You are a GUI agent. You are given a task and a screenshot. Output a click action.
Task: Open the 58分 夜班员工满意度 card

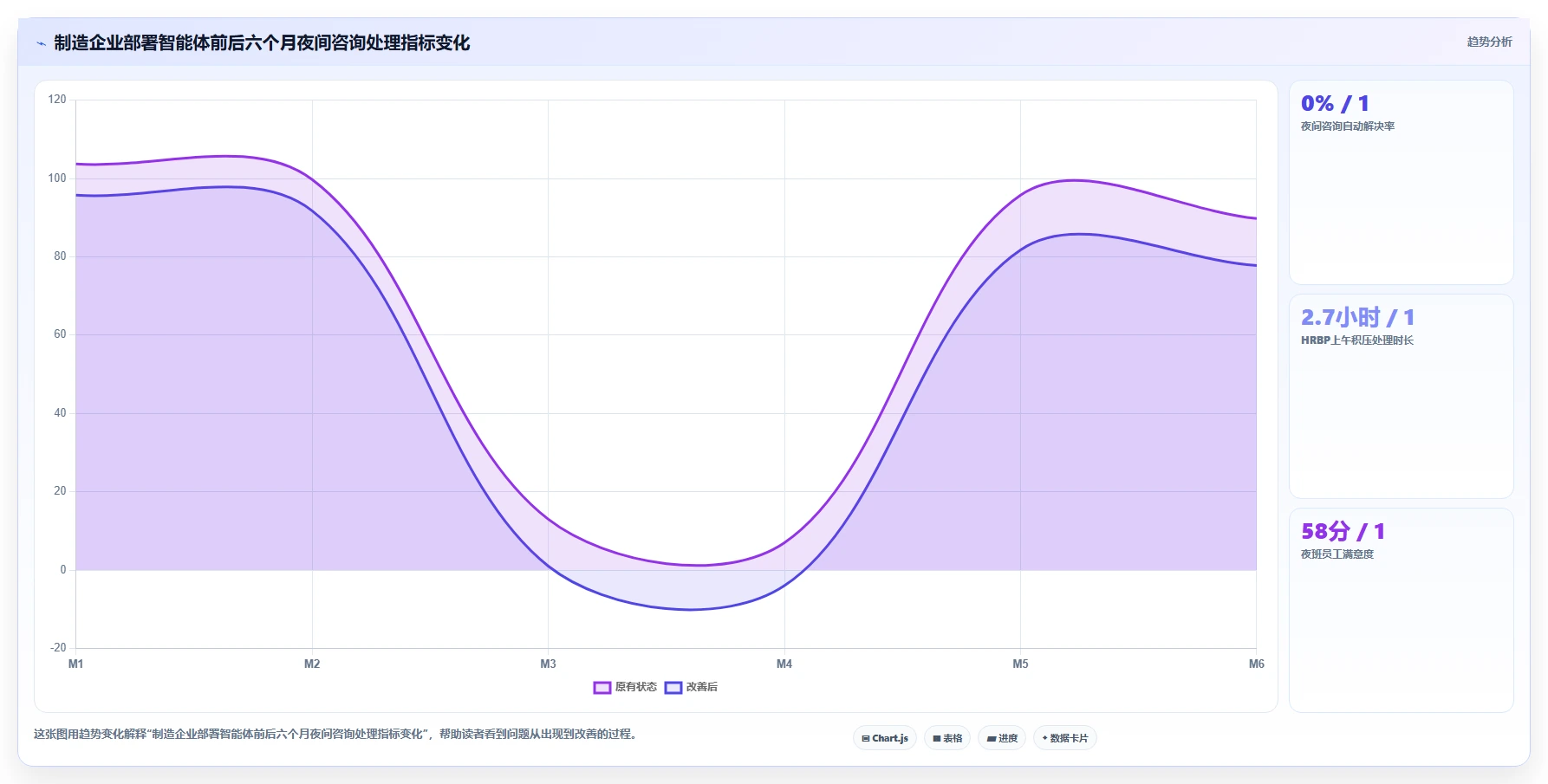1402,611
